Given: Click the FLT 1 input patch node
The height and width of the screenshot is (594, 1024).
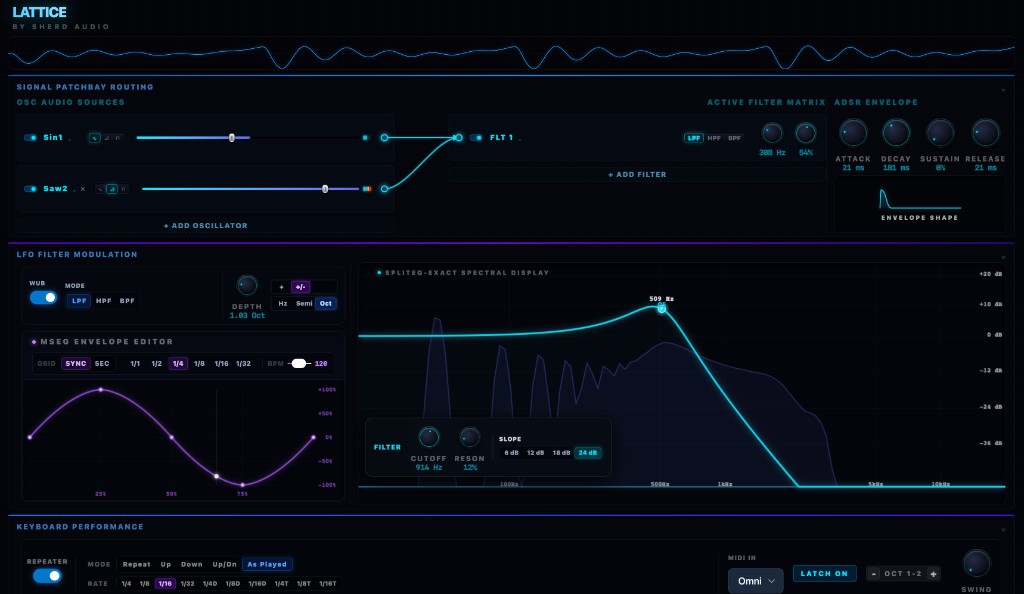Looking at the screenshot, I should pyautogui.click(x=458, y=138).
